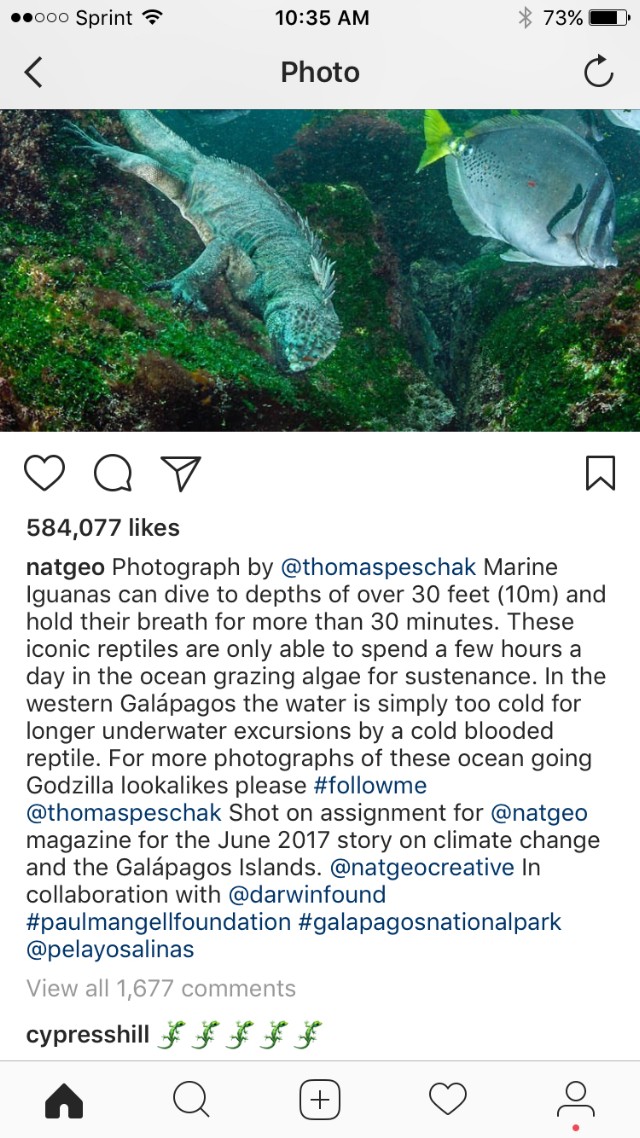Open the Activity heart tab
The width and height of the screenshot is (640, 1138).
447,1100
